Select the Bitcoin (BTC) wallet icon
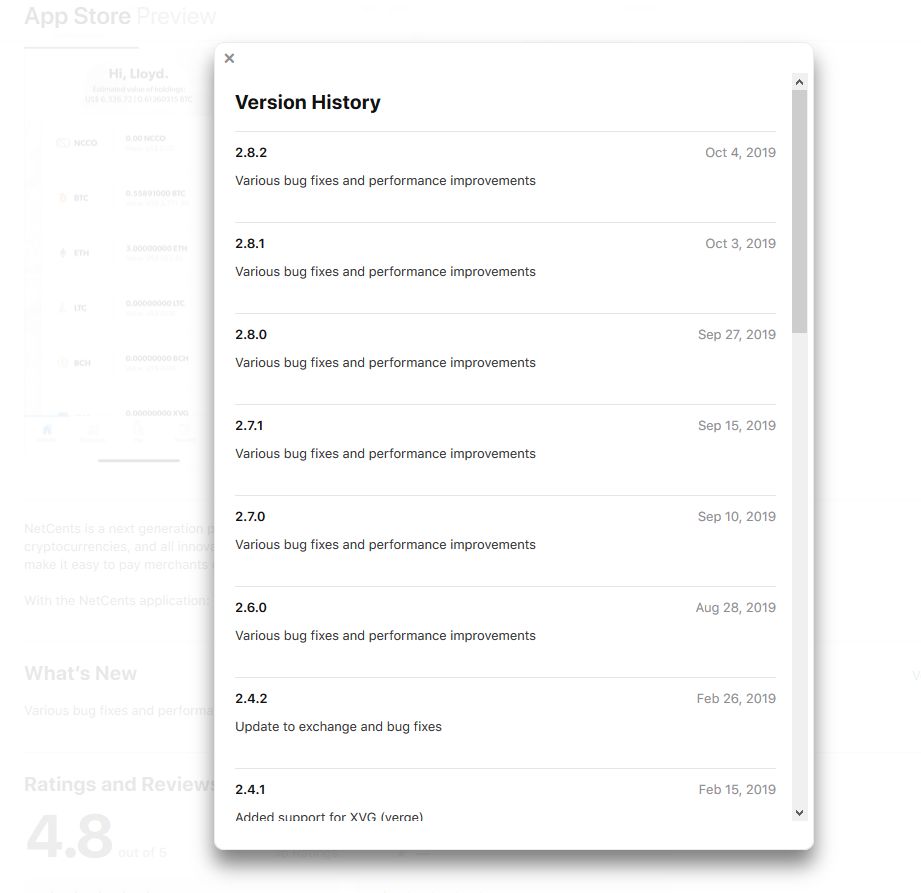The width and height of the screenshot is (921, 893). coord(62,198)
